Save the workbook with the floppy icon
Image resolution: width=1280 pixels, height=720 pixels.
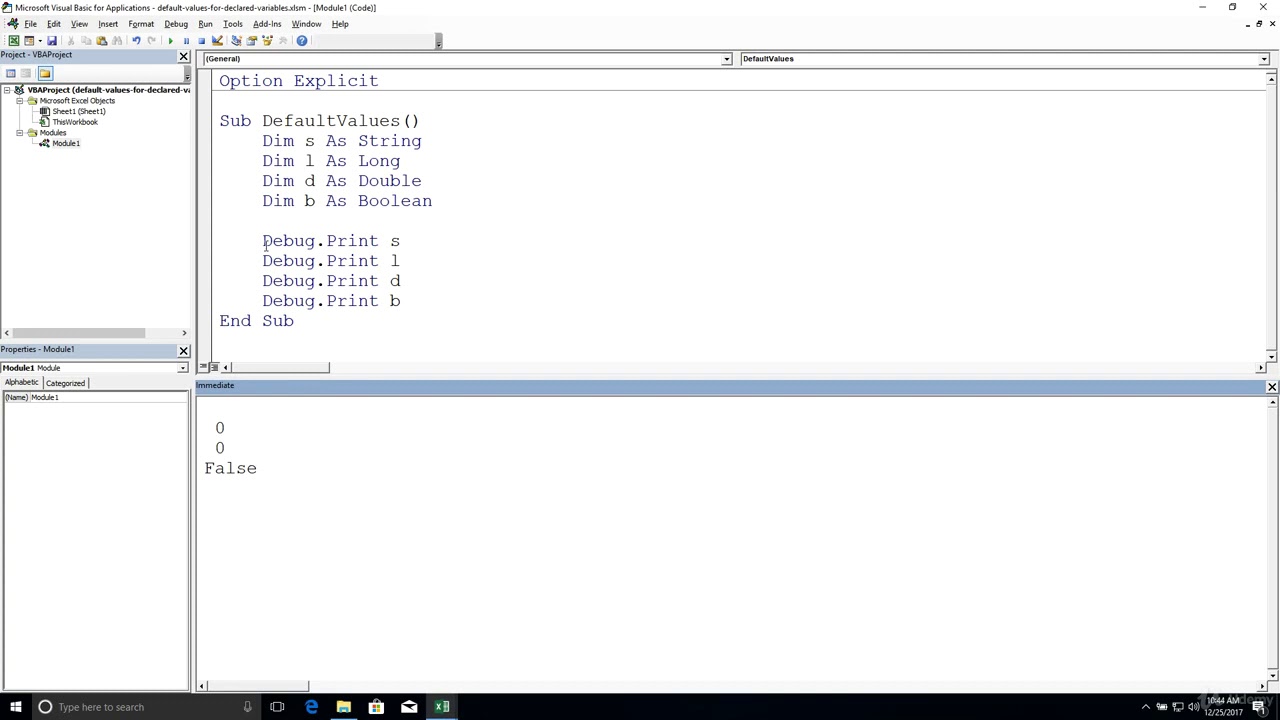point(52,41)
